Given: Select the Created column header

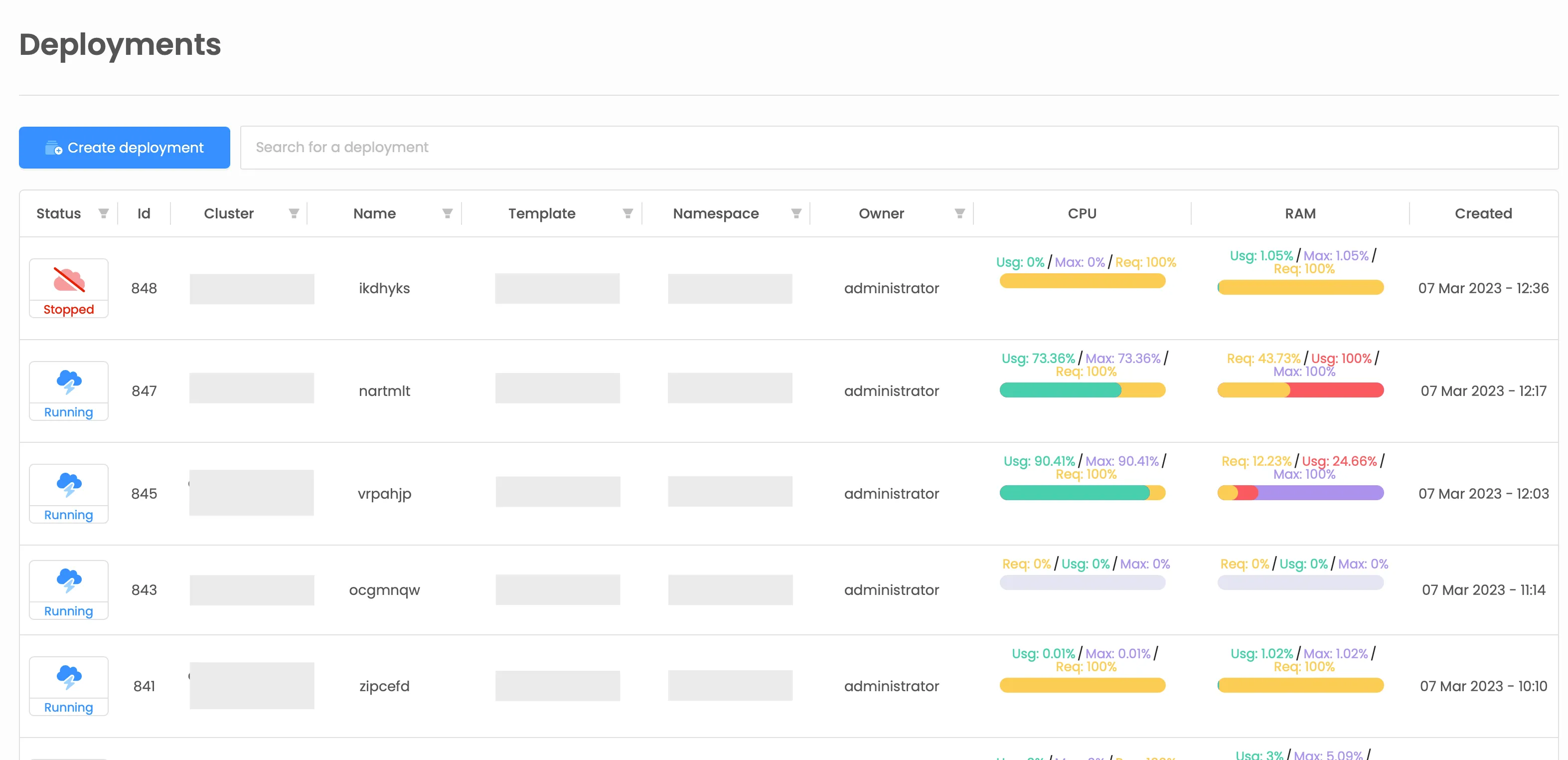Looking at the screenshot, I should (x=1483, y=214).
